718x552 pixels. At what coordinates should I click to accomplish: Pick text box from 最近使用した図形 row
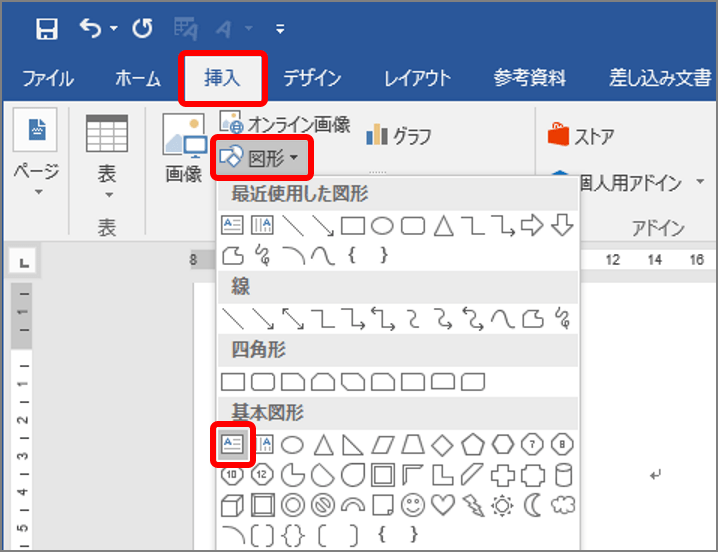pos(232,225)
